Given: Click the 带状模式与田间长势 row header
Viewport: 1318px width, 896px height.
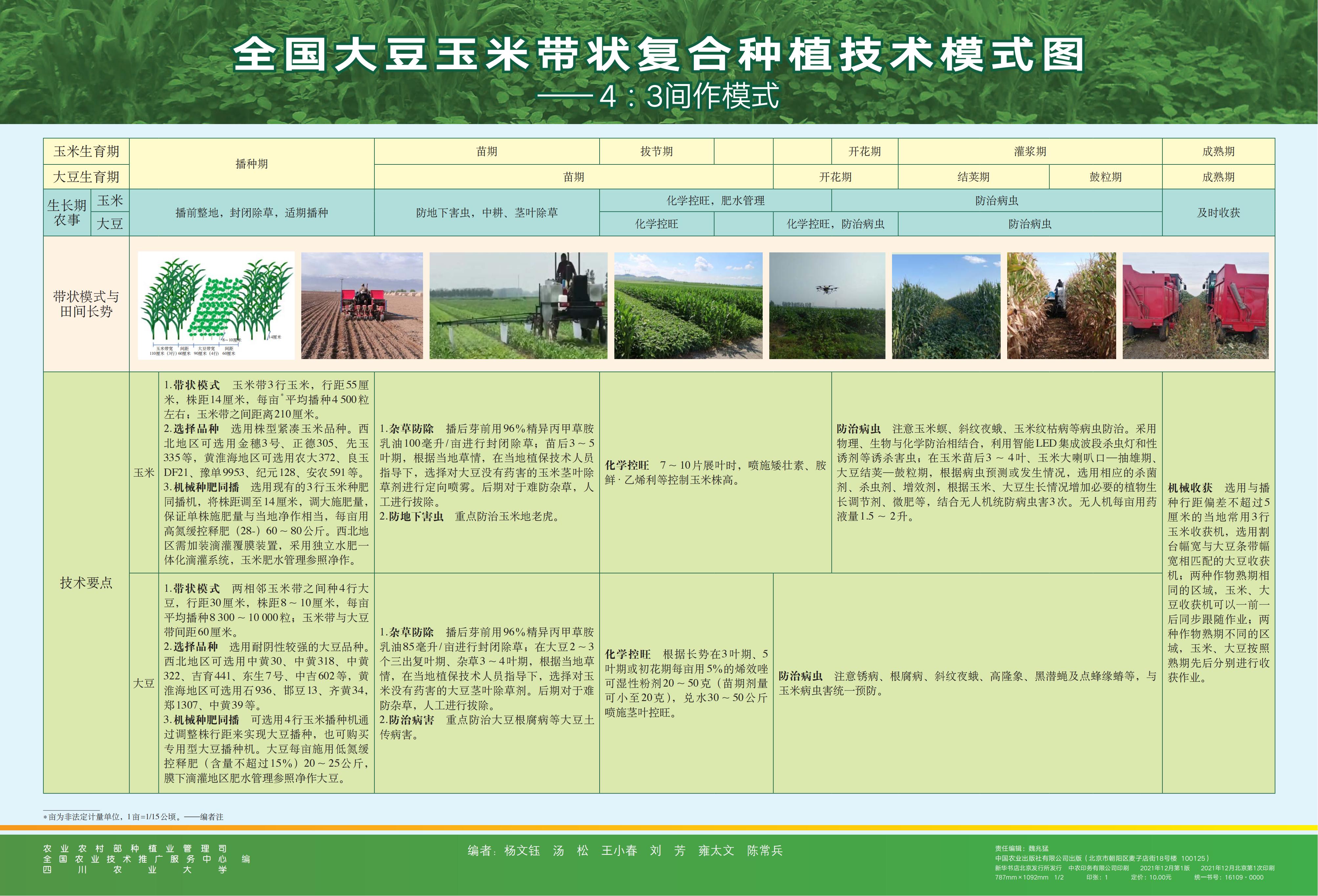Looking at the screenshot, I should pos(86,304).
